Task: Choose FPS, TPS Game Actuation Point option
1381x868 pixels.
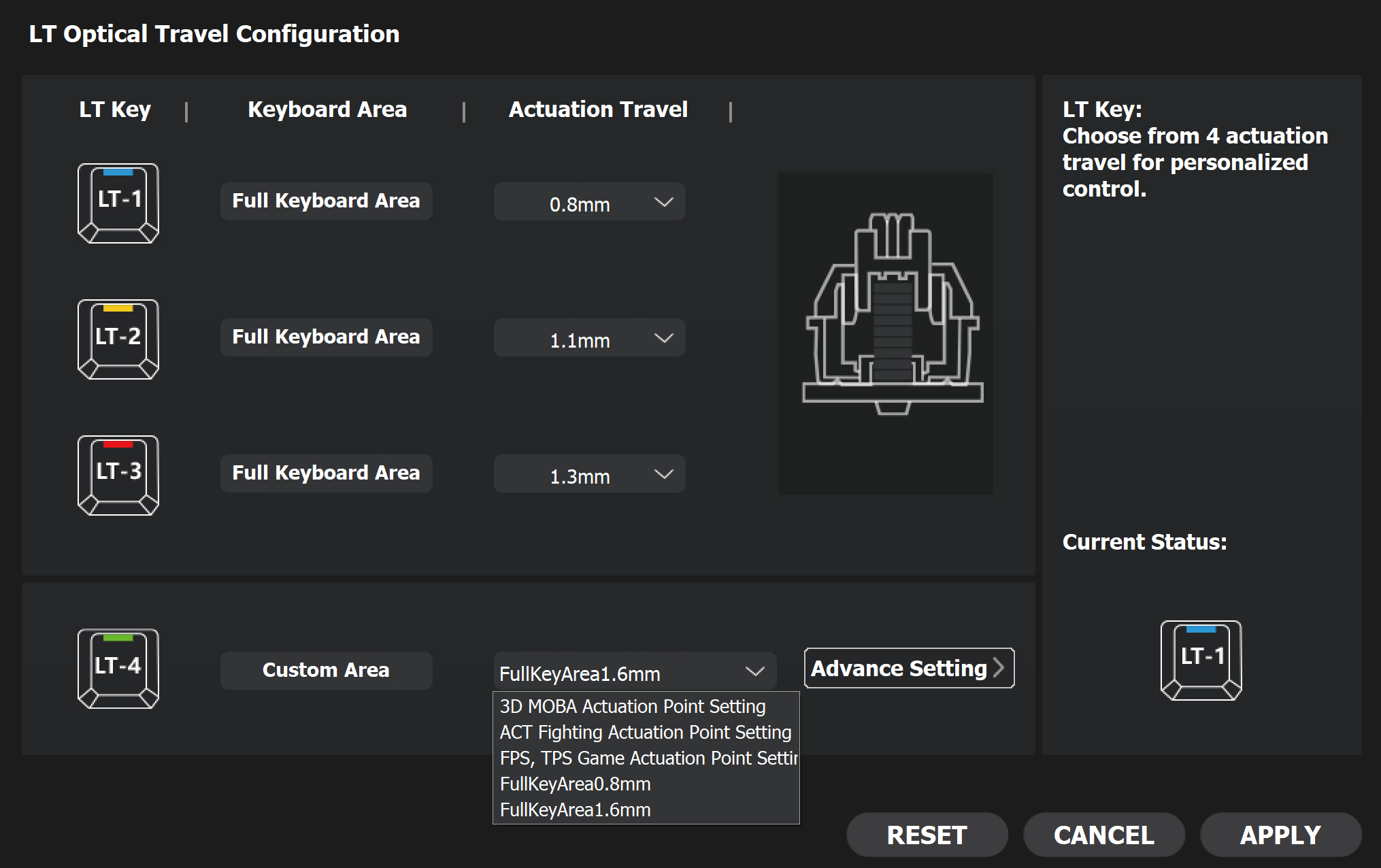Action: pyautogui.click(x=646, y=758)
